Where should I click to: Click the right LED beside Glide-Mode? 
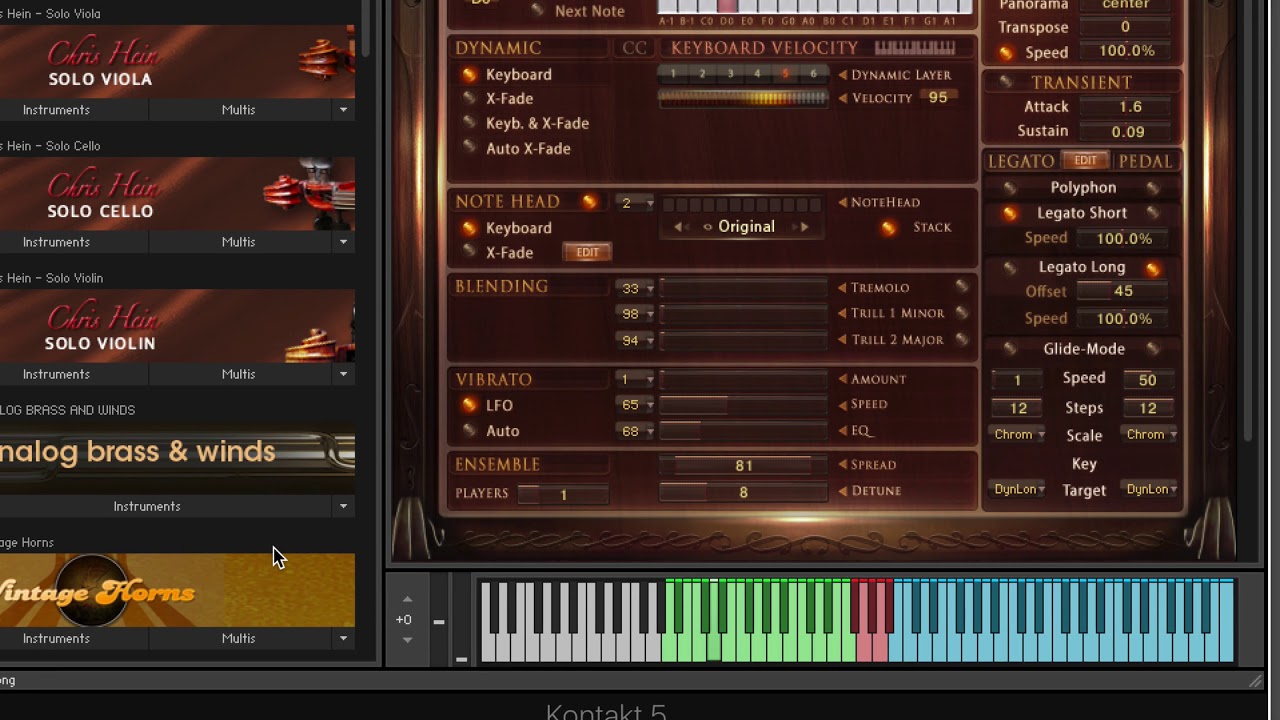1152,349
